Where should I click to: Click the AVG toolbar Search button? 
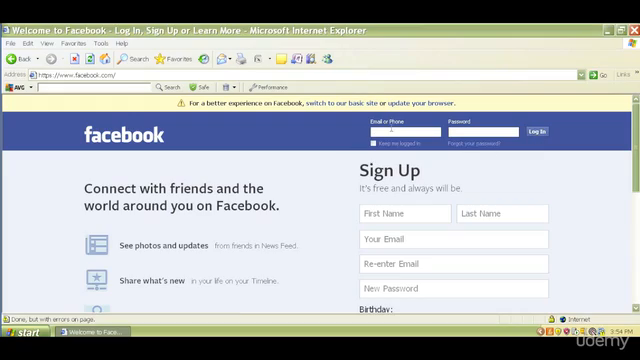168,87
